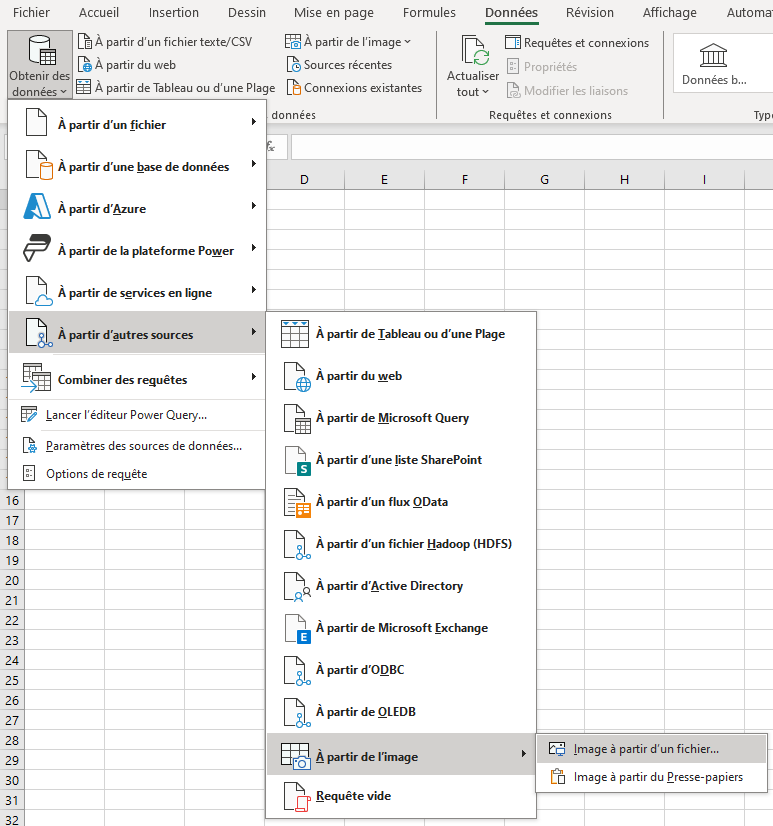Click the À partir d'une base de données icon
The image size is (773, 826).
pyautogui.click(x=38, y=165)
